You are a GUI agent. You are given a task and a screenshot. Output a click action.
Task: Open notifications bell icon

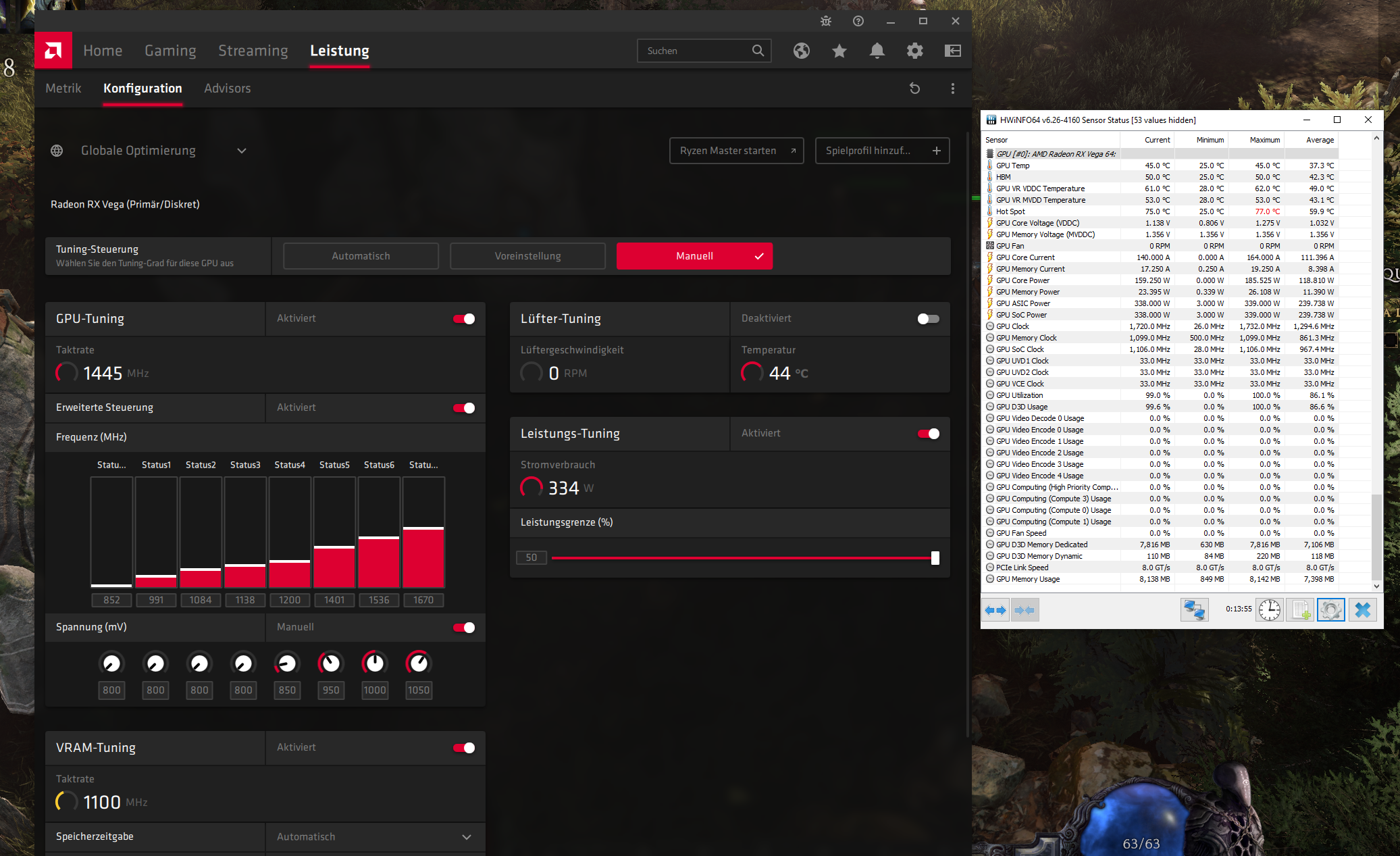point(877,51)
